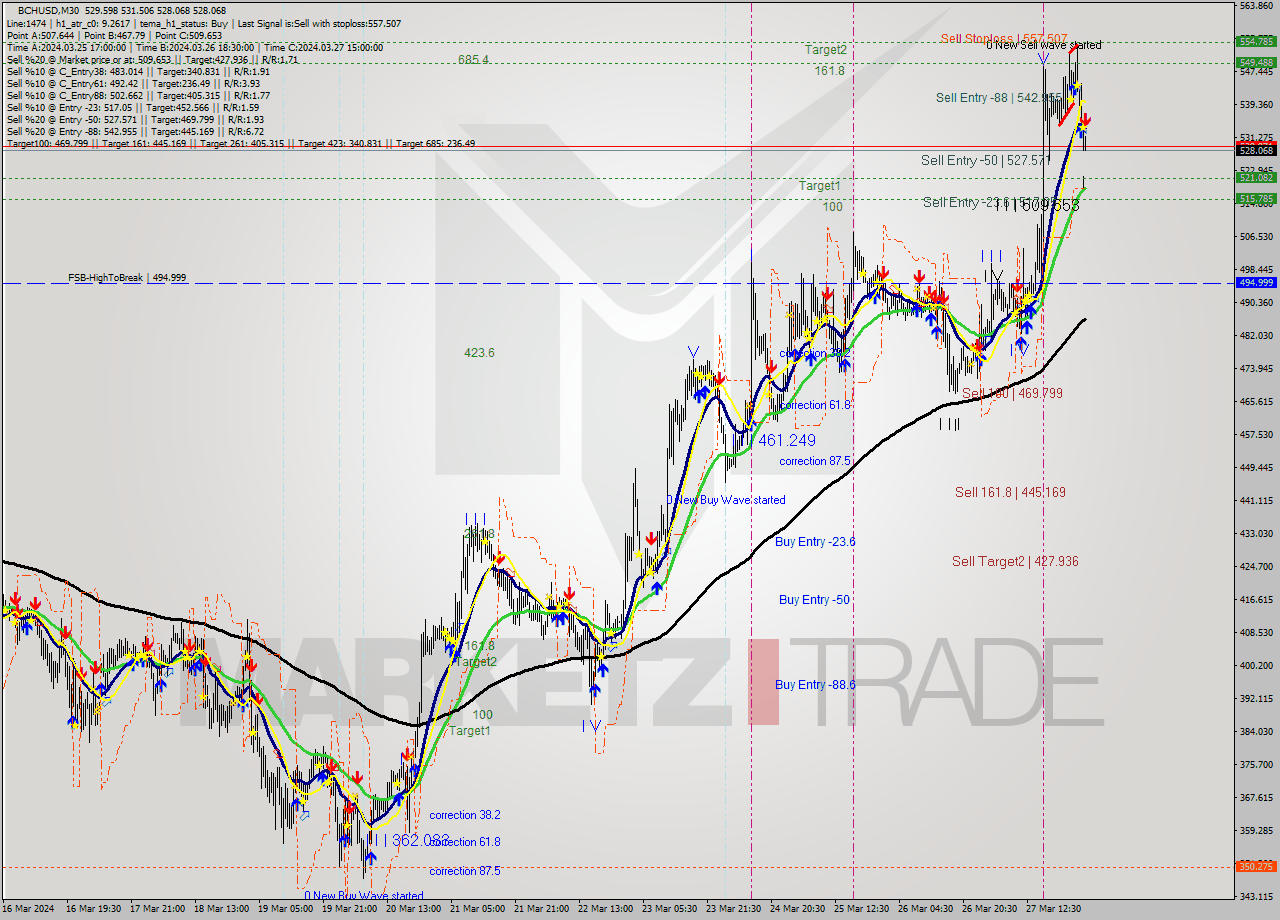Click the Sell Entry -88 | 542.955 label

point(998,98)
